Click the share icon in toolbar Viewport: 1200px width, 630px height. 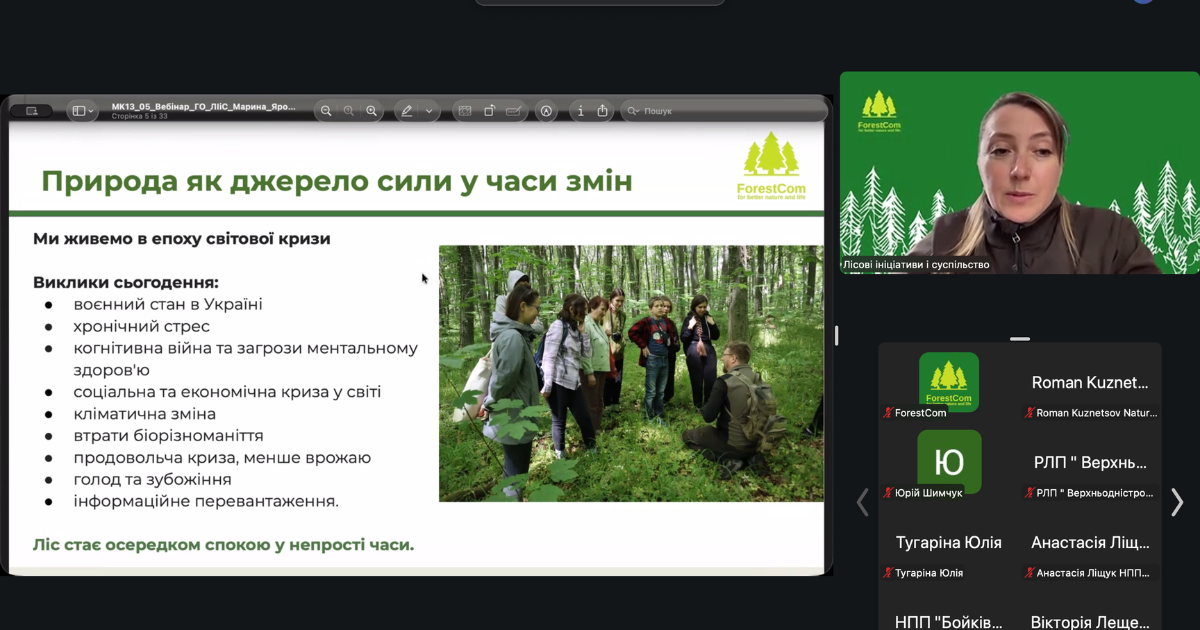click(x=603, y=111)
